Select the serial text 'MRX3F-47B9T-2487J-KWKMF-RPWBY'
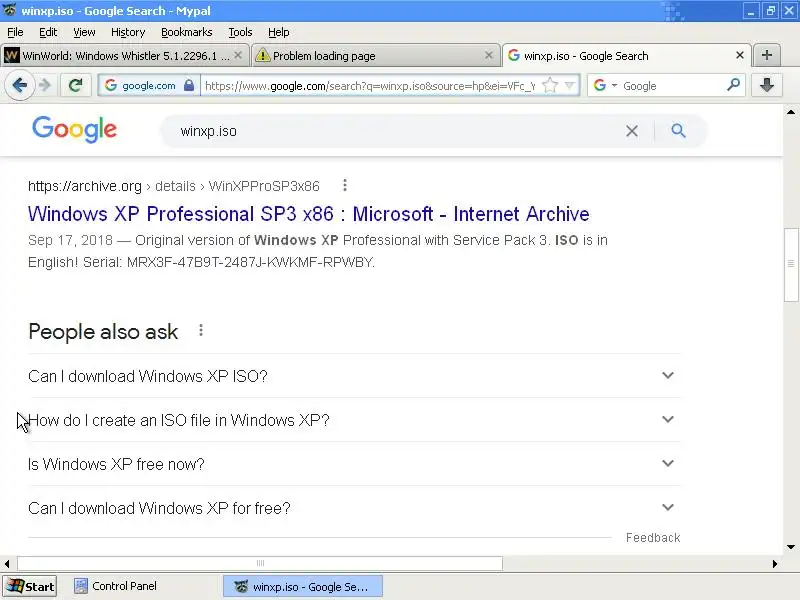 pos(250,262)
